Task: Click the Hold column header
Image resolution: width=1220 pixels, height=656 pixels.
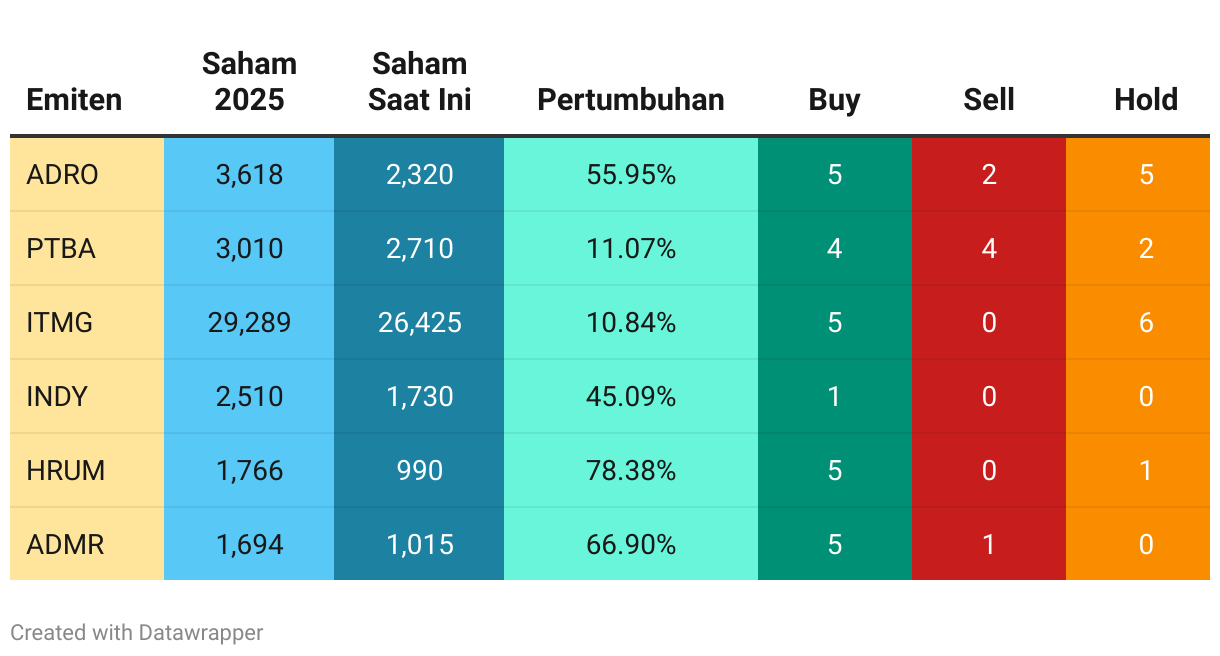Action: [x=1146, y=100]
